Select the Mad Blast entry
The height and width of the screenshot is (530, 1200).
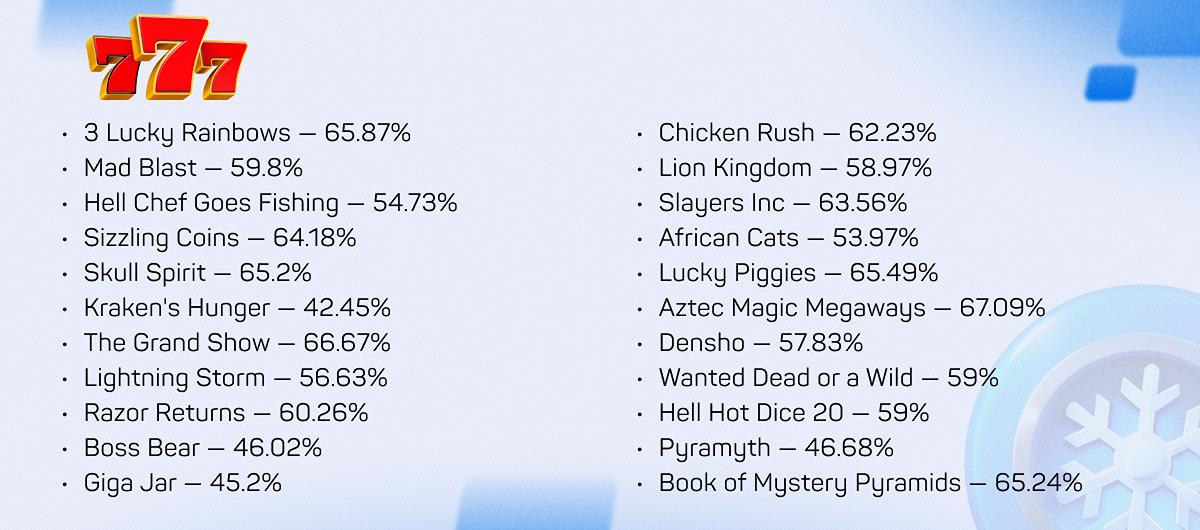tap(193, 168)
